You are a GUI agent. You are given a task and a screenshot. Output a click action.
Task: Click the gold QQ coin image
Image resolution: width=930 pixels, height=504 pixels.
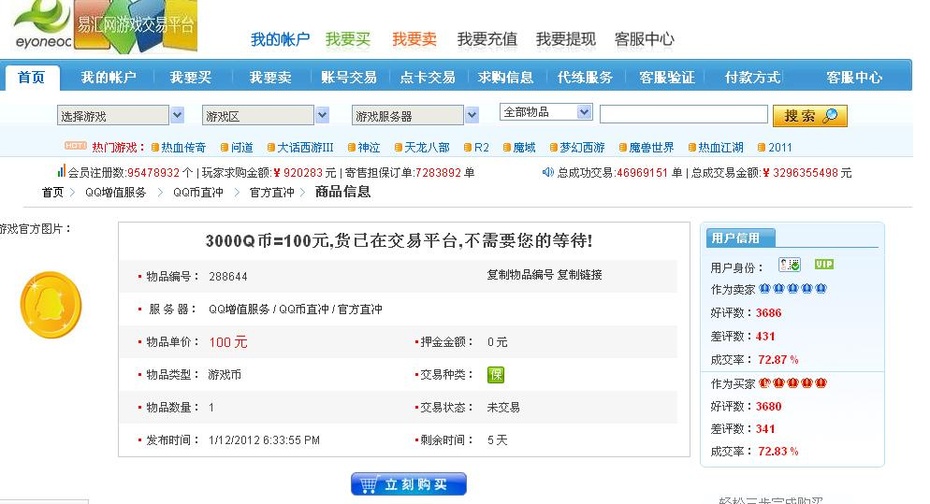point(51,303)
